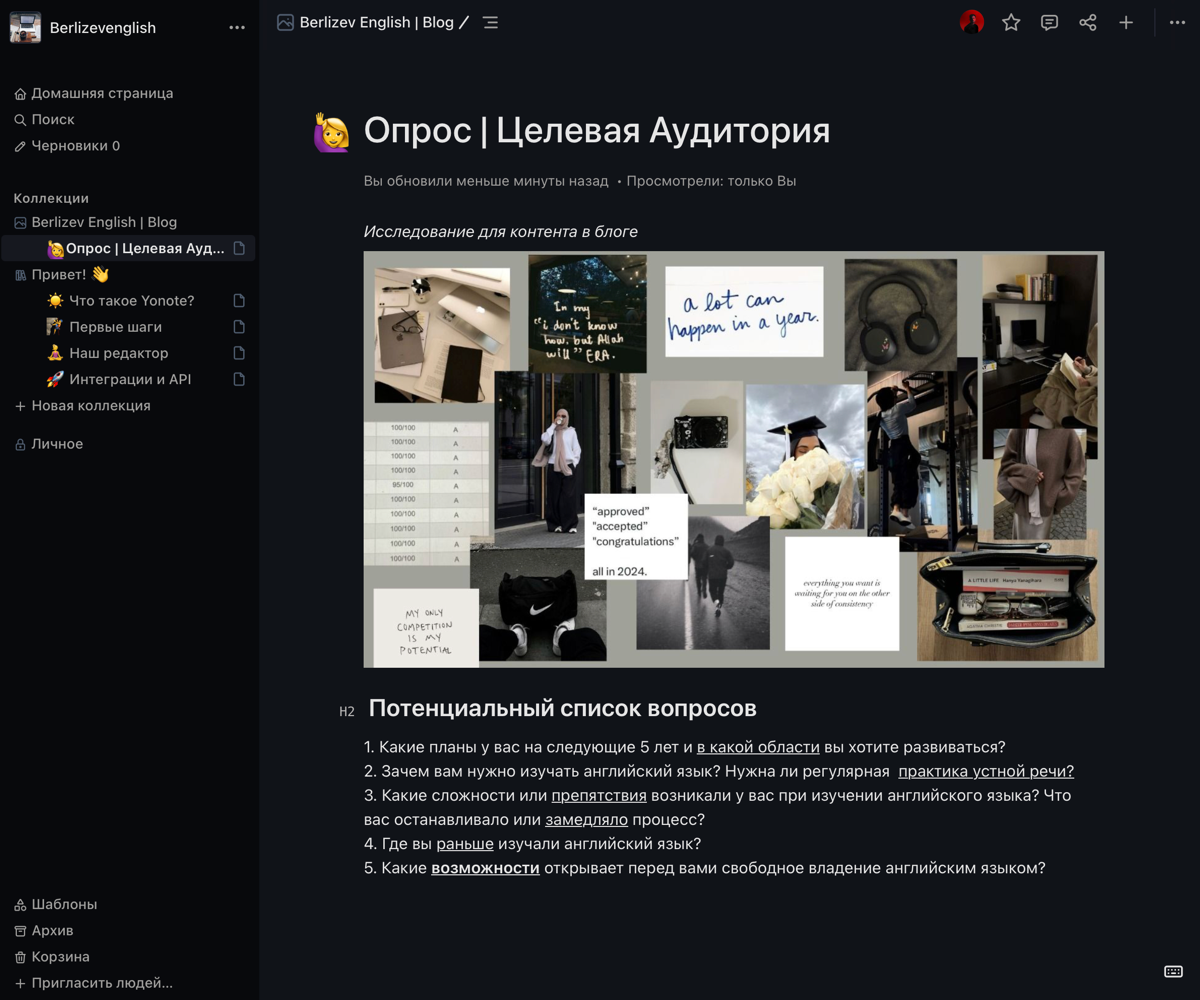Open the H2 block handle
1200x1000 pixels.
[x=347, y=712]
